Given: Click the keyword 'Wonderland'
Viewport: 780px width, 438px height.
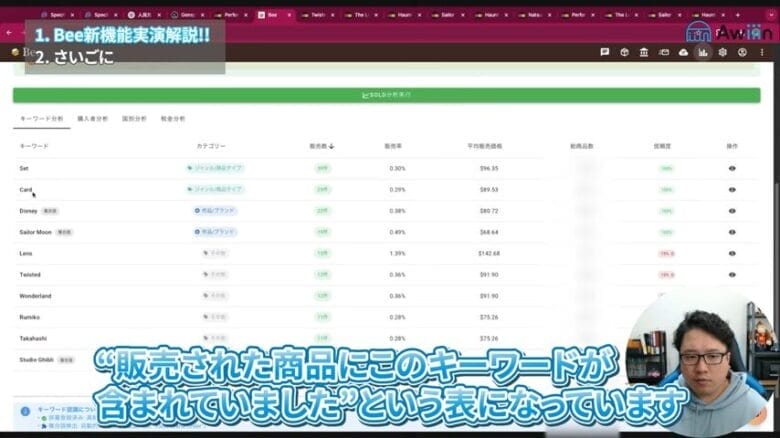Looking at the screenshot, I should (x=35, y=296).
